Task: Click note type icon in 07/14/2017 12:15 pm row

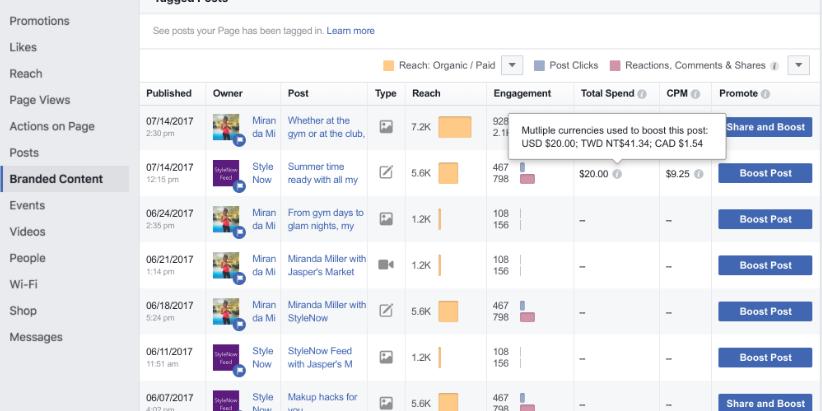Action: (386, 172)
